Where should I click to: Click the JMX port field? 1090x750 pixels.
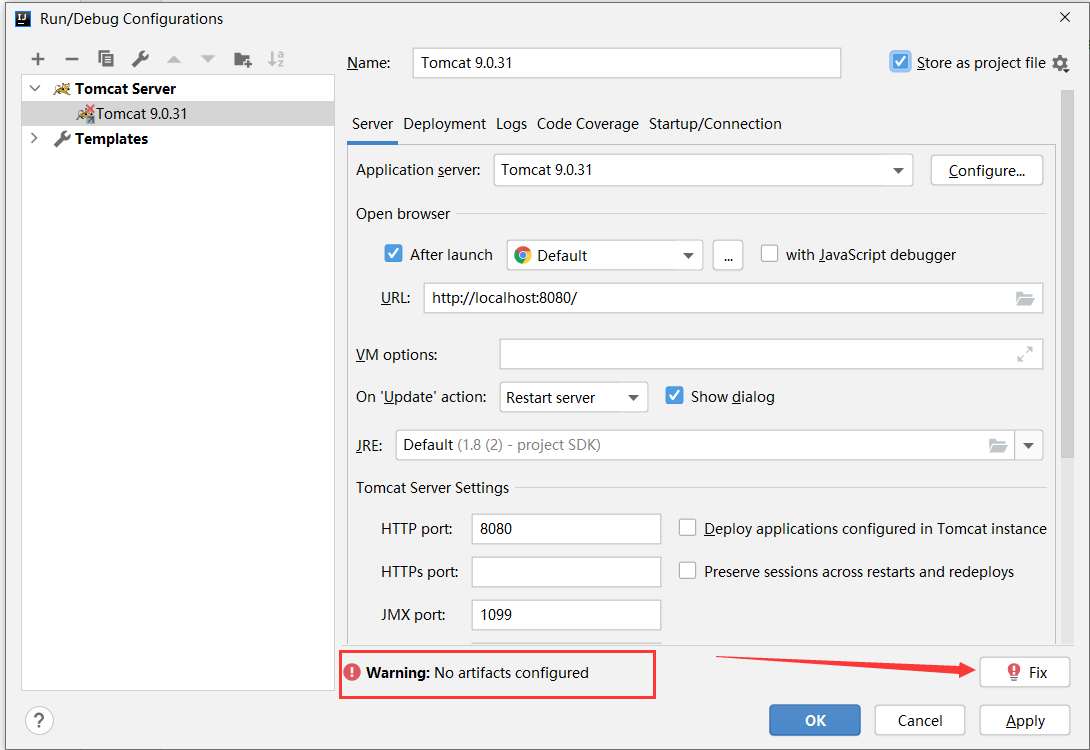(x=566, y=615)
